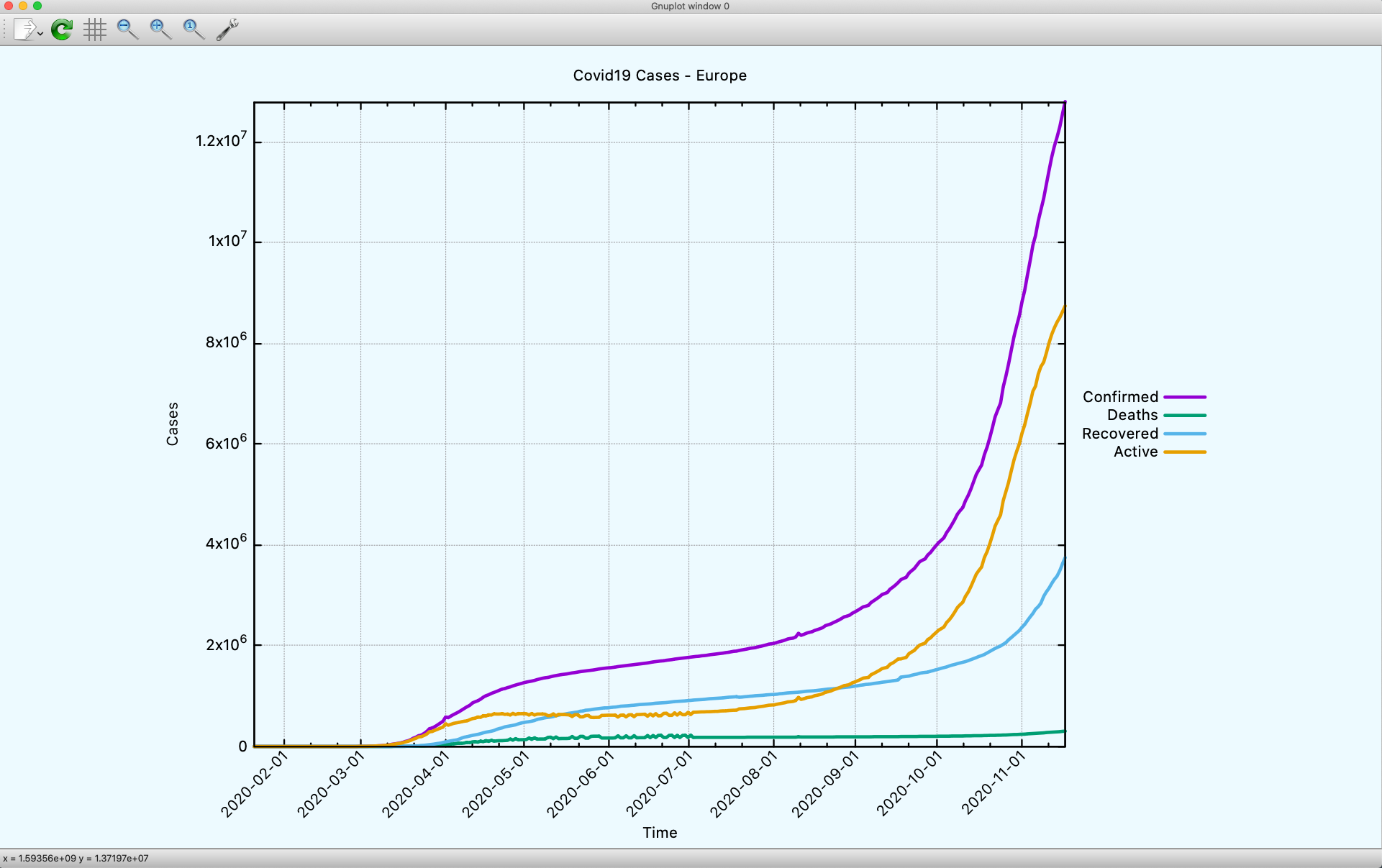The image size is (1382, 868).
Task: Open settings with the wrench icon
Action: click(x=227, y=29)
